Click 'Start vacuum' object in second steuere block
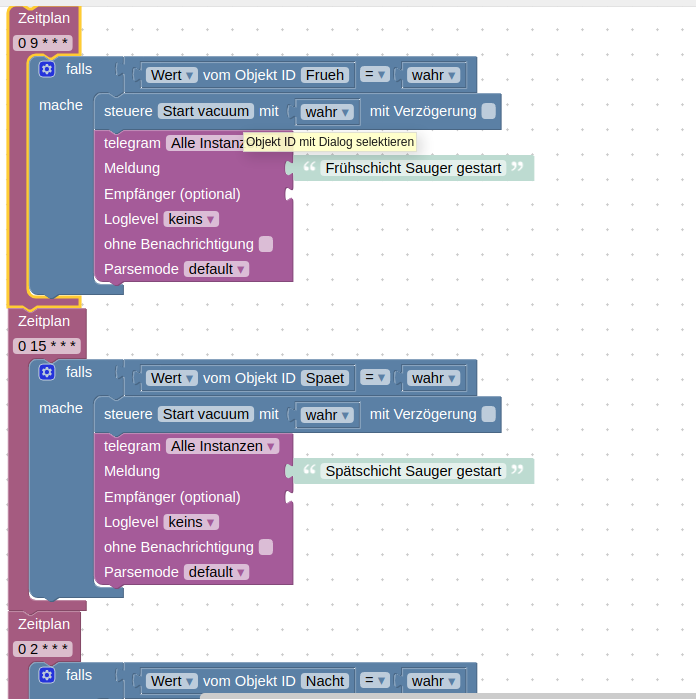This screenshot has width=696, height=699. pyautogui.click(x=206, y=414)
